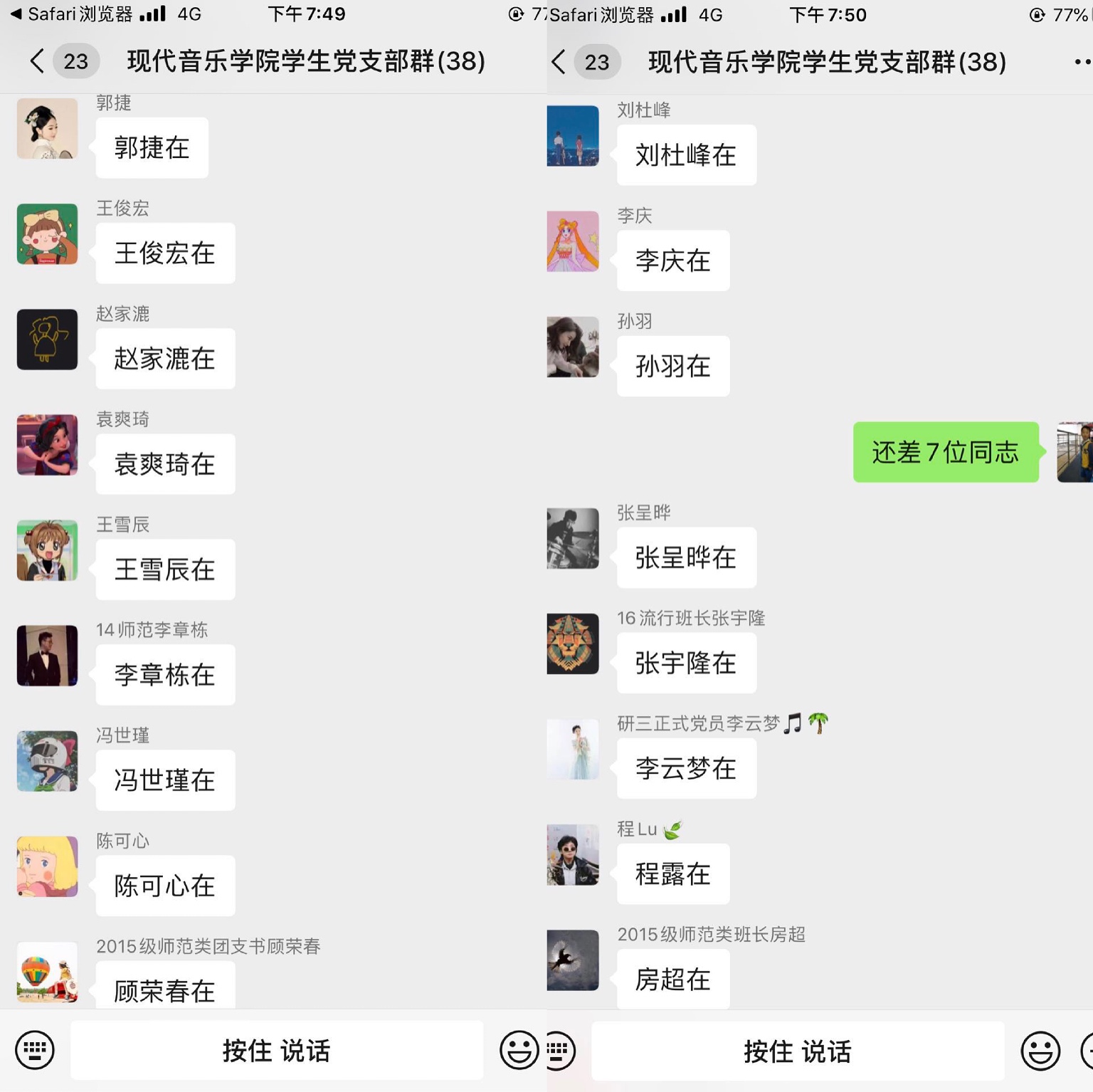
Task: Open 李庆's Sailor Moon avatar
Action: point(573,241)
